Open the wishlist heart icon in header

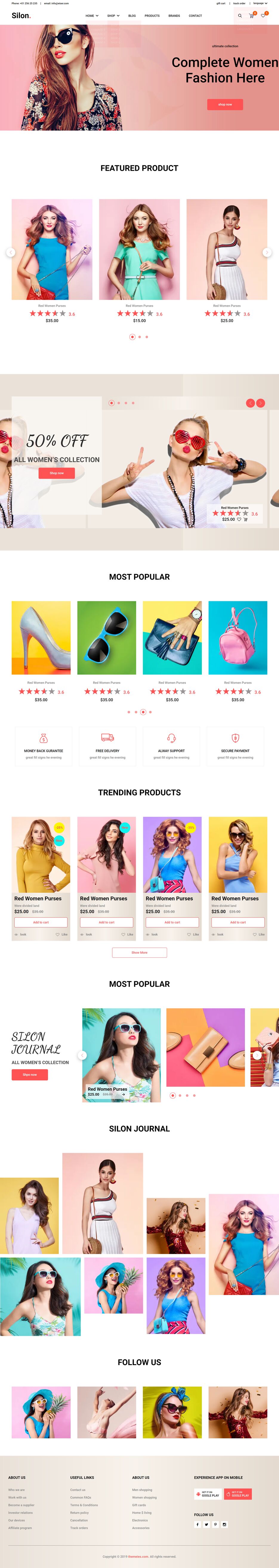263,15
